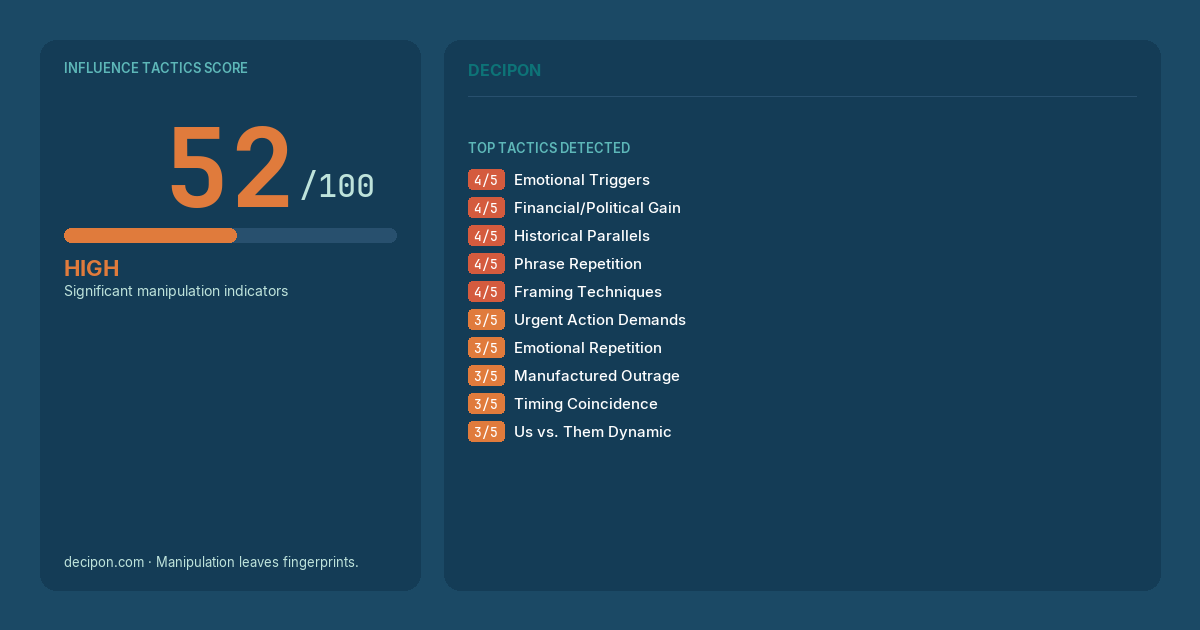The image size is (1200, 630).
Task: Click the 4/5 badge beside Historical Parallels
Action: click(x=486, y=236)
